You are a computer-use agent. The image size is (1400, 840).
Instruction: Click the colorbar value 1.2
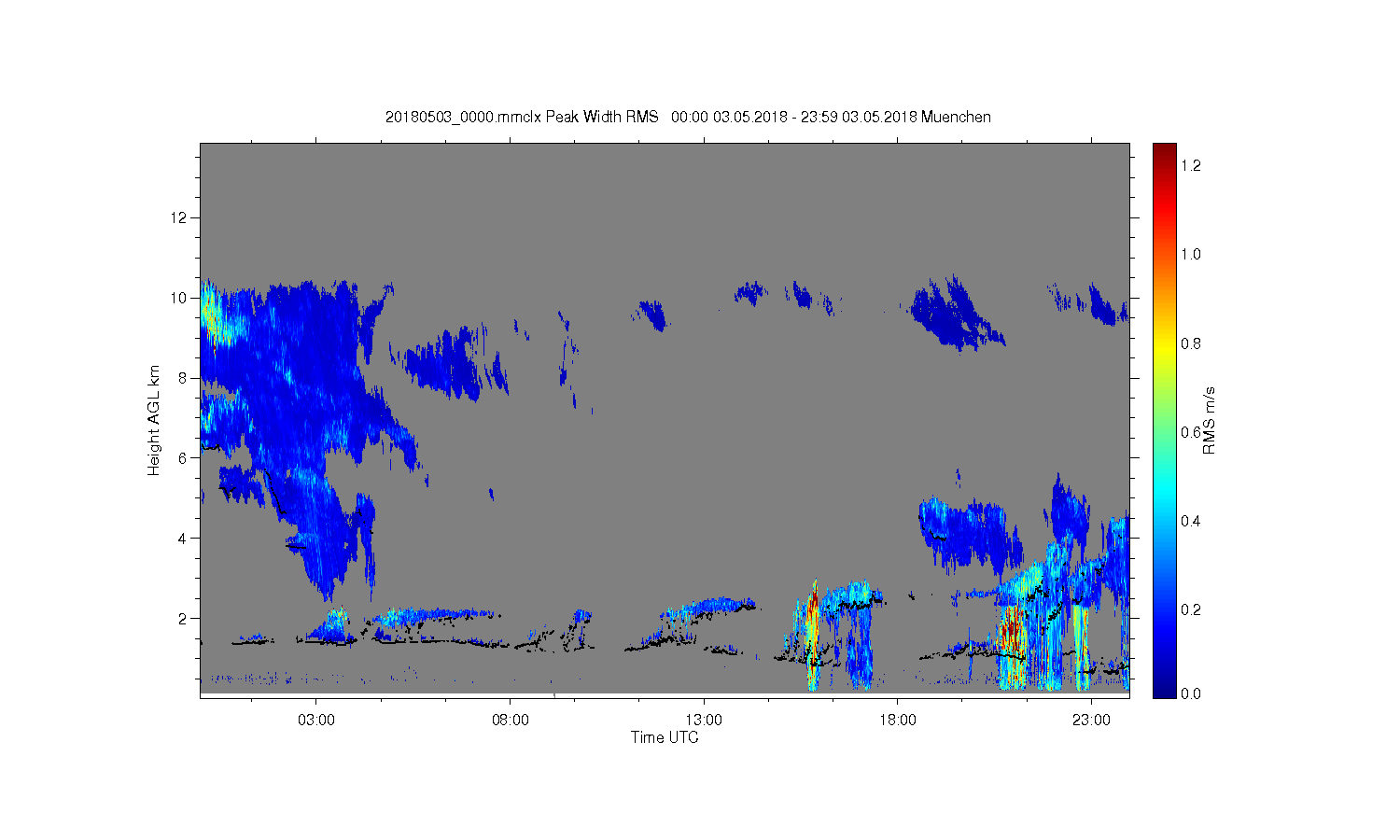click(1191, 165)
